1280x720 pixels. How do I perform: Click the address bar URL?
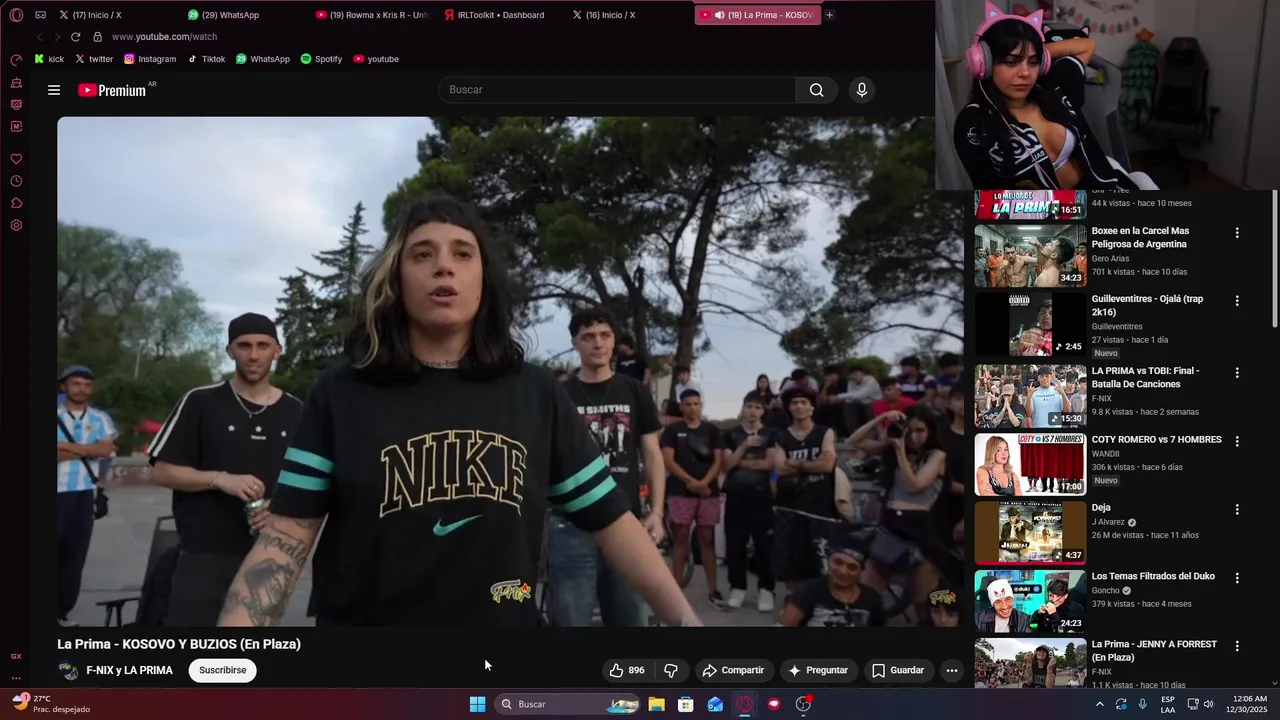(x=164, y=37)
